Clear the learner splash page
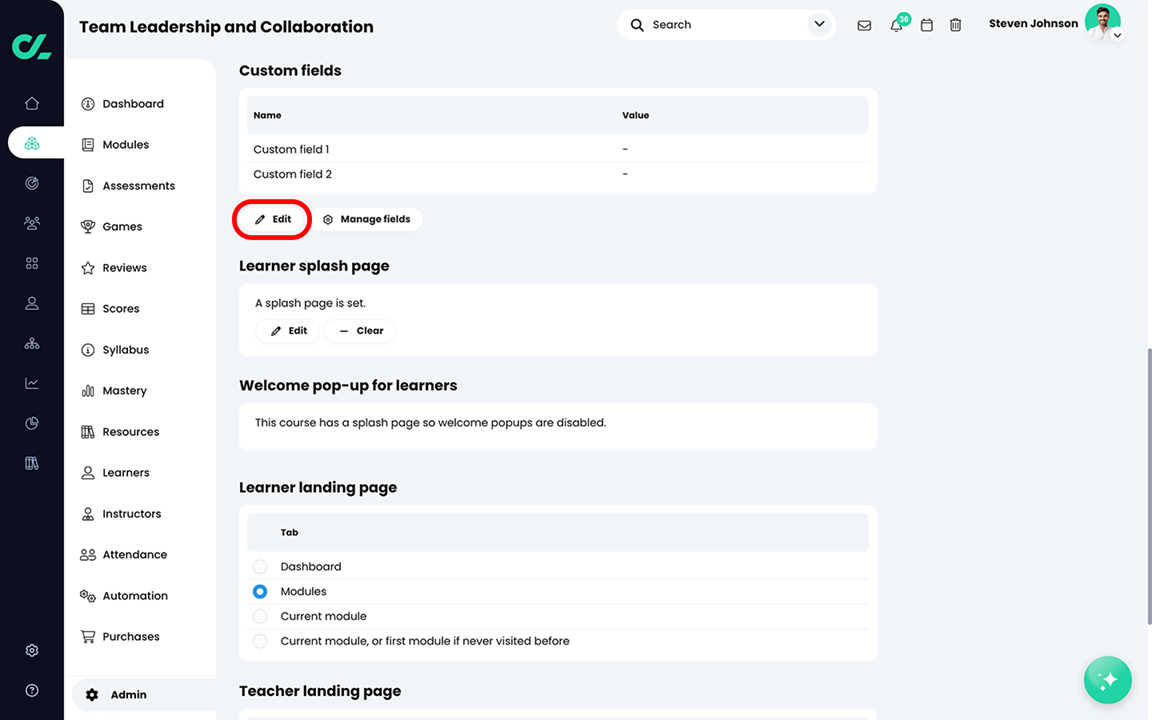1152x720 pixels. pos(359,330)
